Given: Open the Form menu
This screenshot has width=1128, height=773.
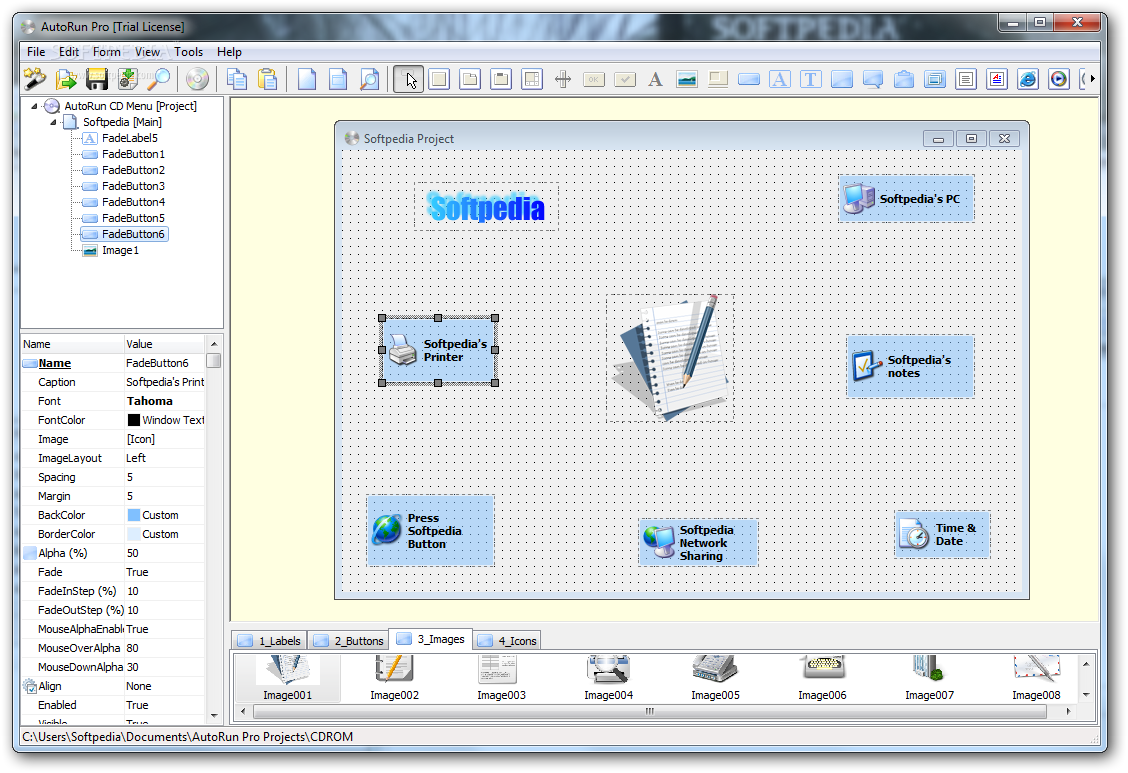Looking at the screenshot, I should coord(106,52).
